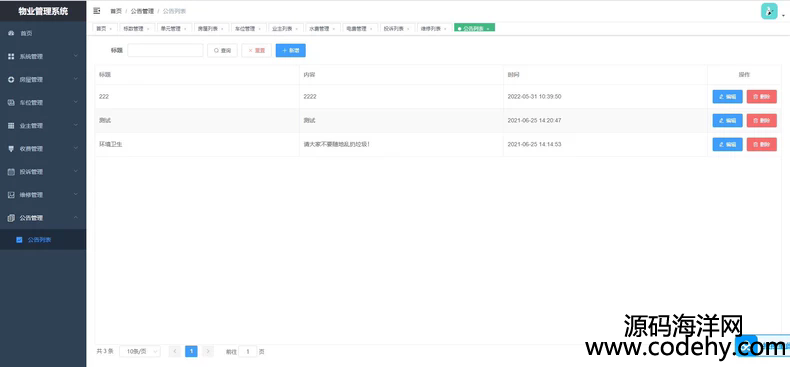The image size is (790, 367).
Task: Delete the 环境卫生 announcement row
Action: 762,144
